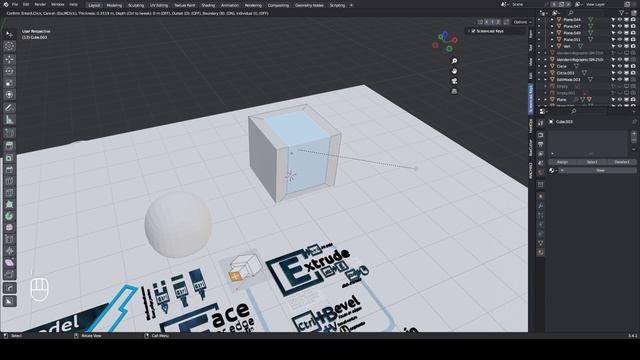The image size is (640, 360).
Task: Select the Shear tool
Action: click(9, 262)
